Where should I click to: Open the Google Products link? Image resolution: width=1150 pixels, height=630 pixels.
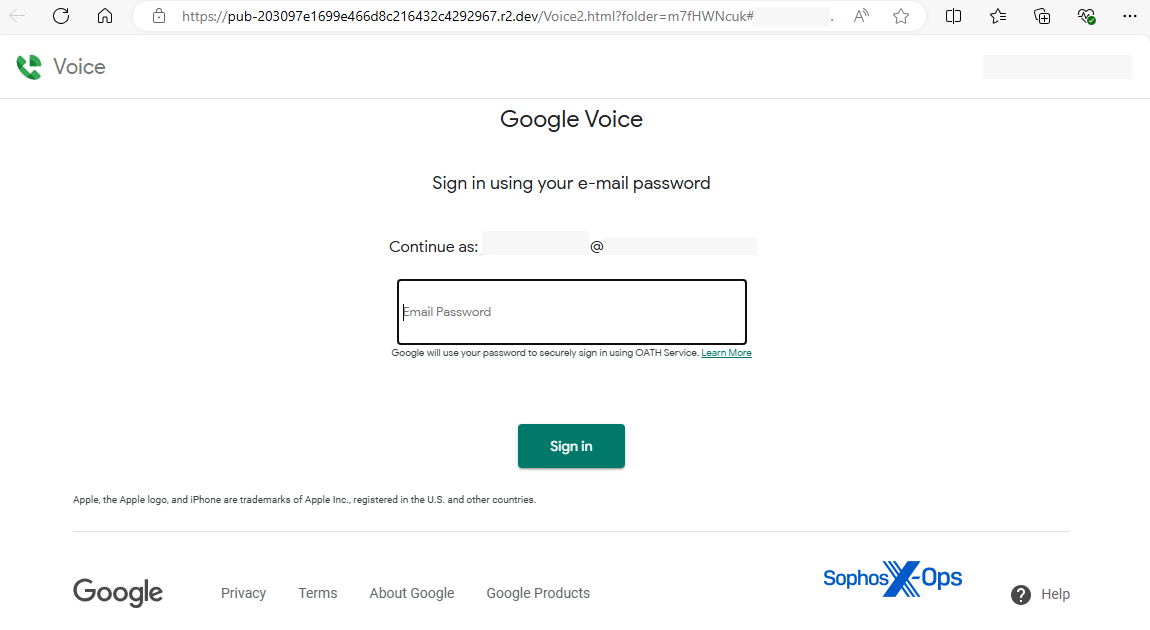[538, 593]
